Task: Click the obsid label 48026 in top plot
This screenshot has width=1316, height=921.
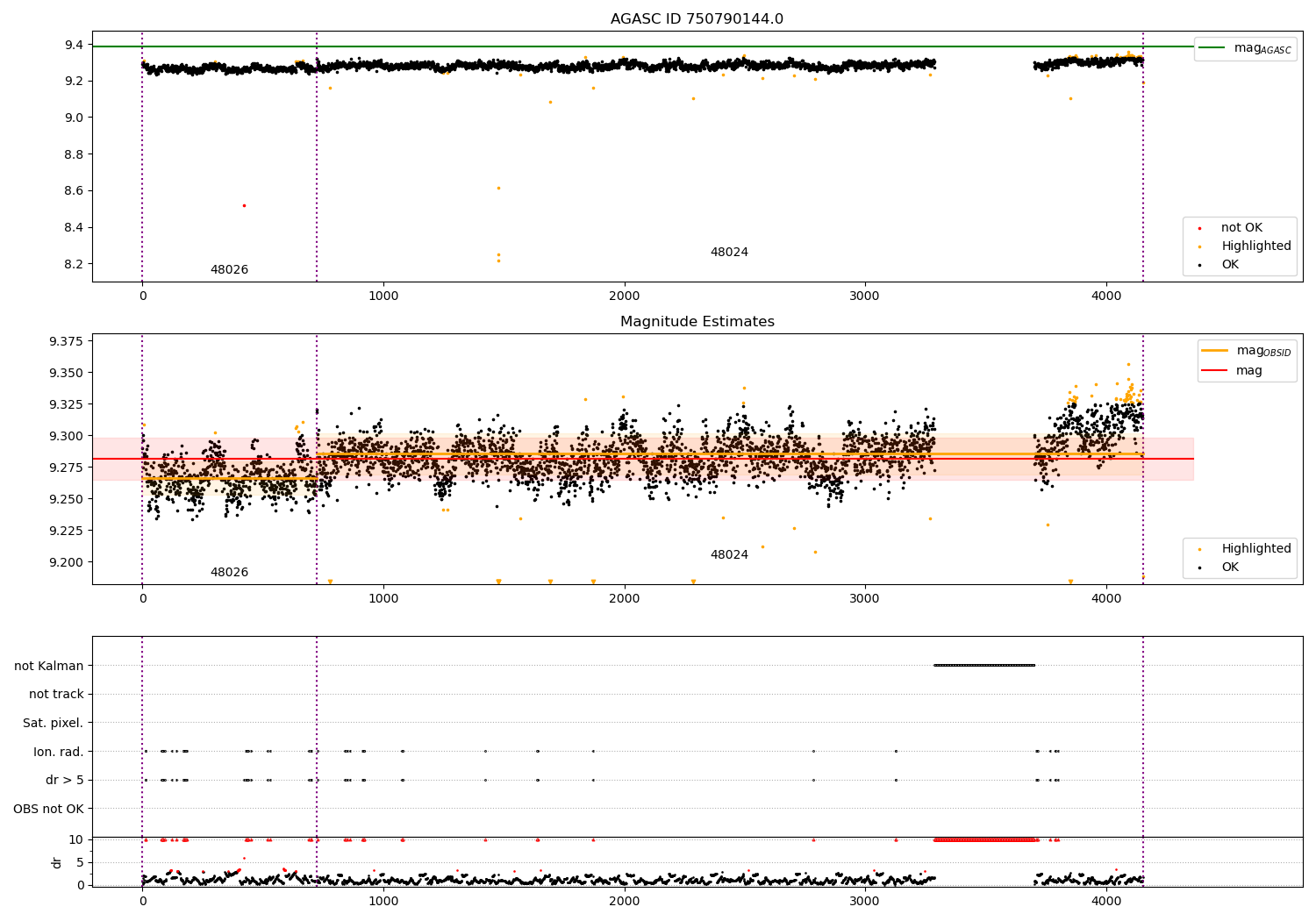Action: click(x=229, y=270)
